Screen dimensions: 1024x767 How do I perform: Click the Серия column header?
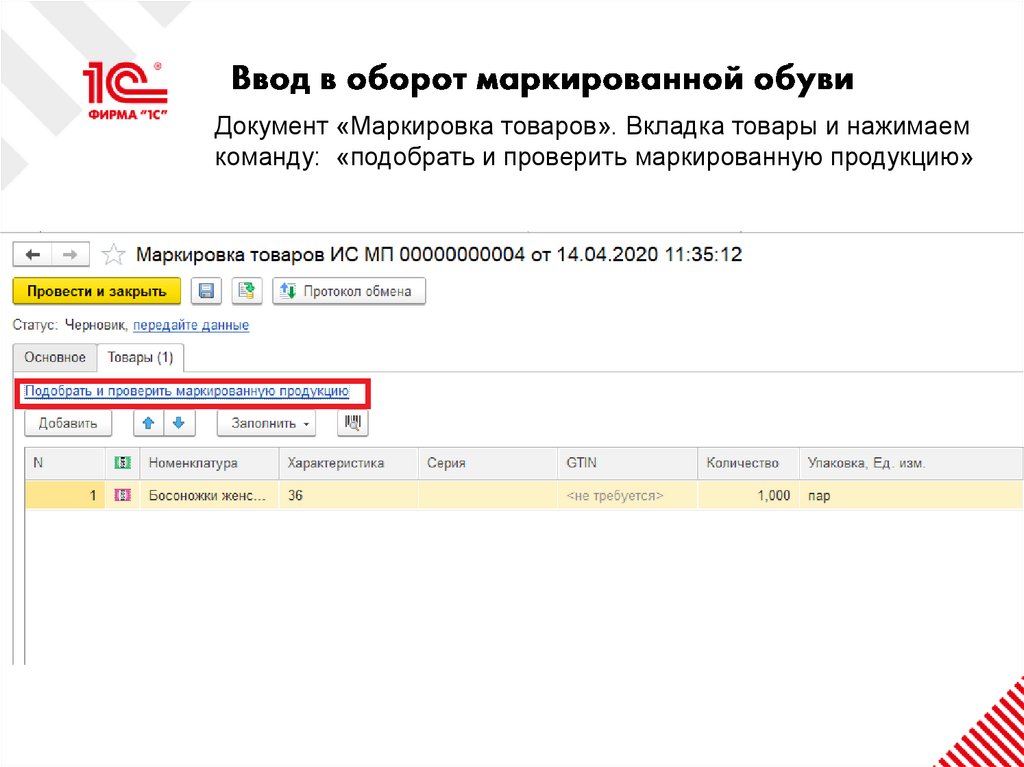[488, 463]
